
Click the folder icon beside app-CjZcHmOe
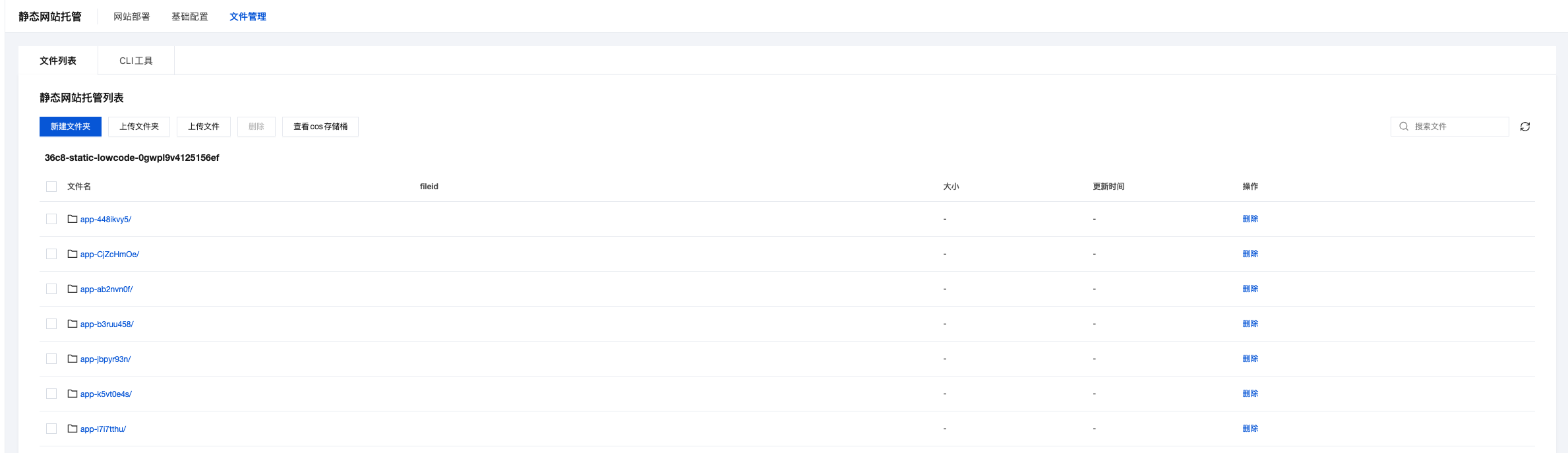(x=73, y=254)
